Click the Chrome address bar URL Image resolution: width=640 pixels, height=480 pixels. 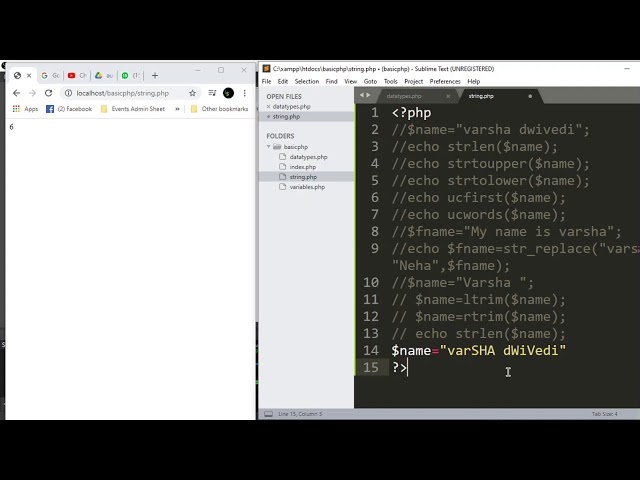point(122,93)
